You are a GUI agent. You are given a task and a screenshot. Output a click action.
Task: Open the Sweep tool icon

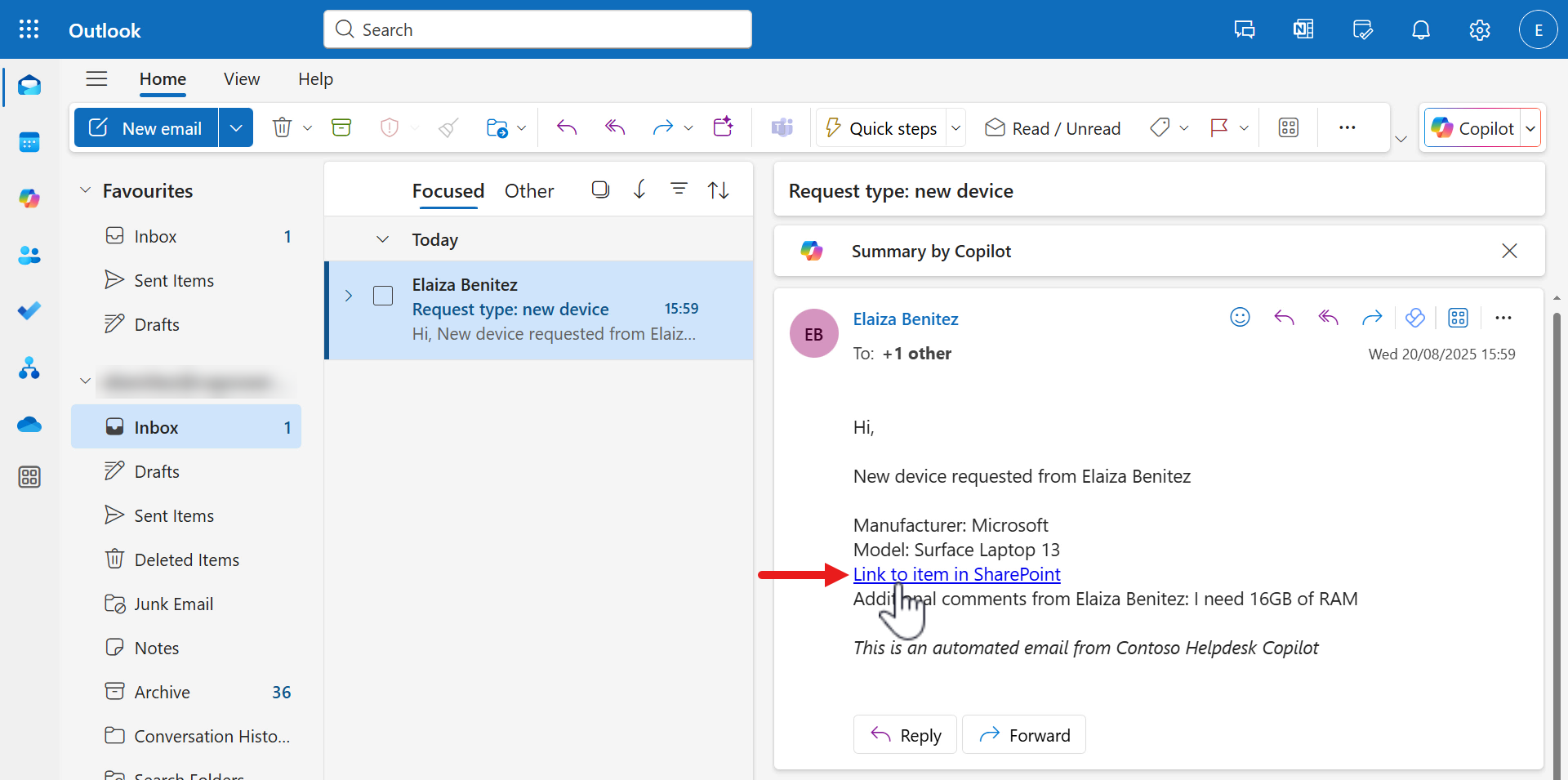point(448,127)
